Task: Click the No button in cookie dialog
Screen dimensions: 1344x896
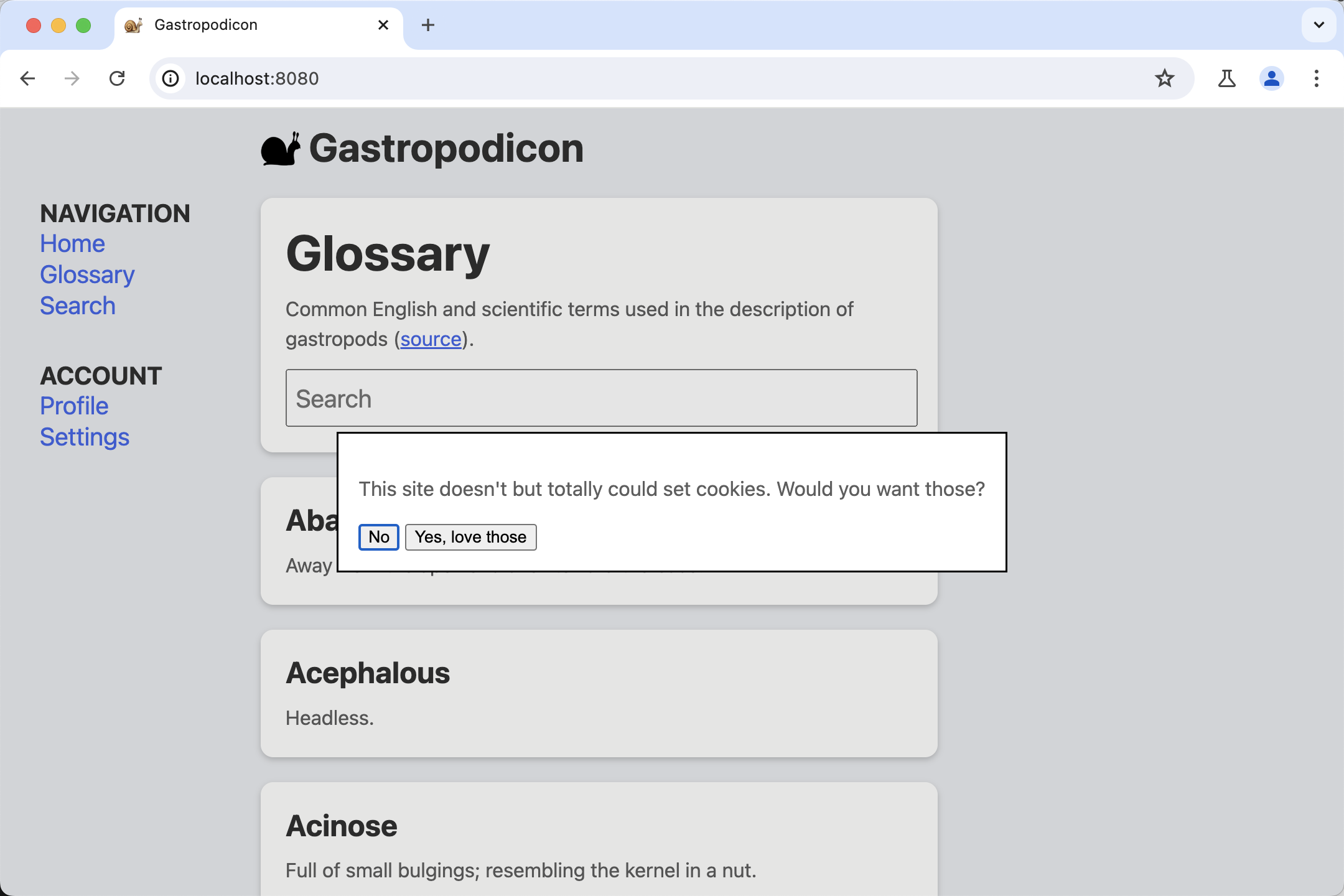Action: pyautogui.click(x=379, y=537)
